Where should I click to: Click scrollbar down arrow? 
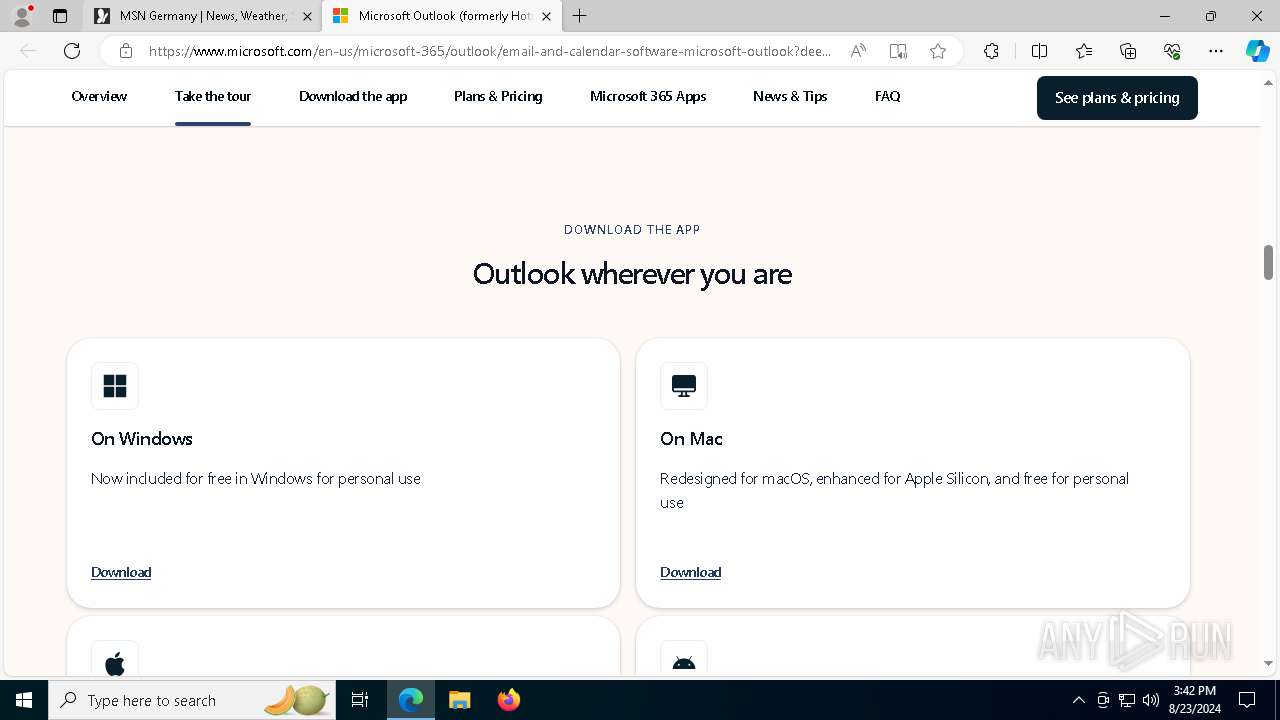coord(1268,663)
